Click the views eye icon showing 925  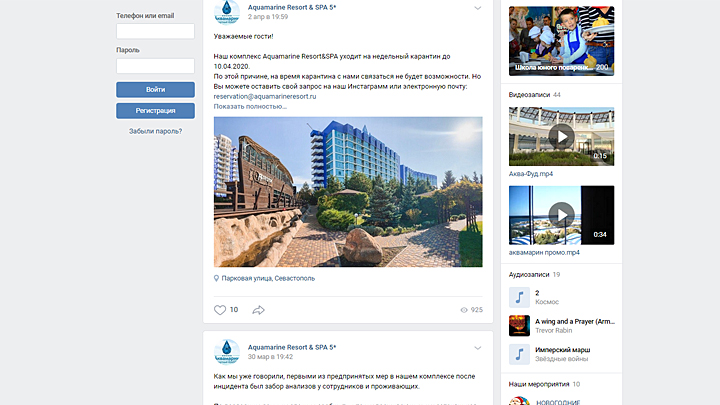click(x=464, y=310)
